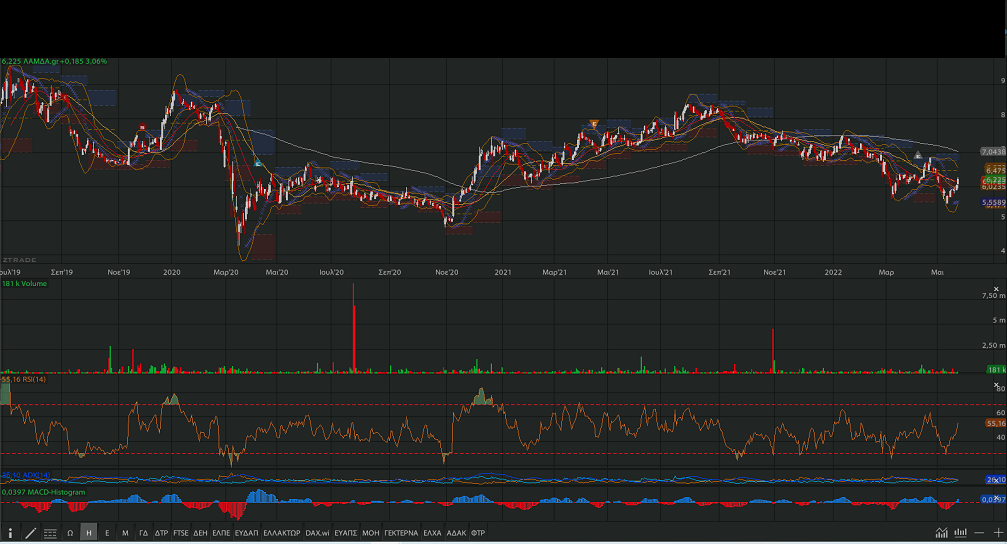Open the DAX.wi symbol tab
The image size is (1007, 544).
point(318,533)
